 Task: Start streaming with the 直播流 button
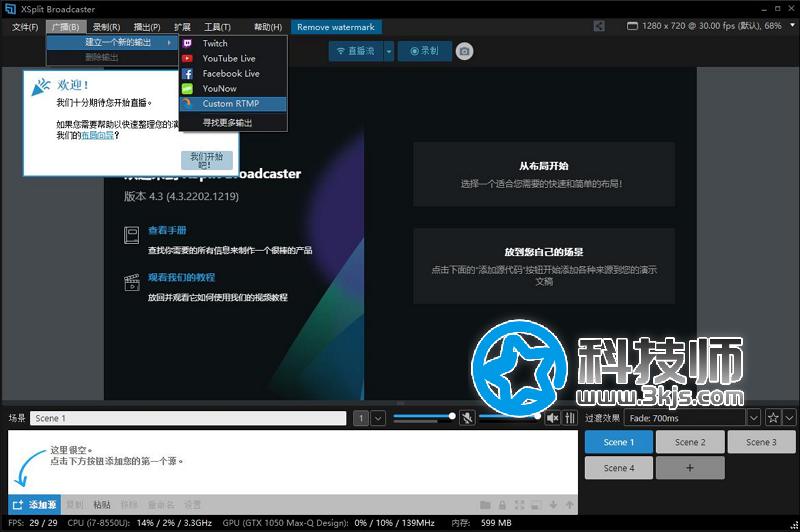coord(356,51)
